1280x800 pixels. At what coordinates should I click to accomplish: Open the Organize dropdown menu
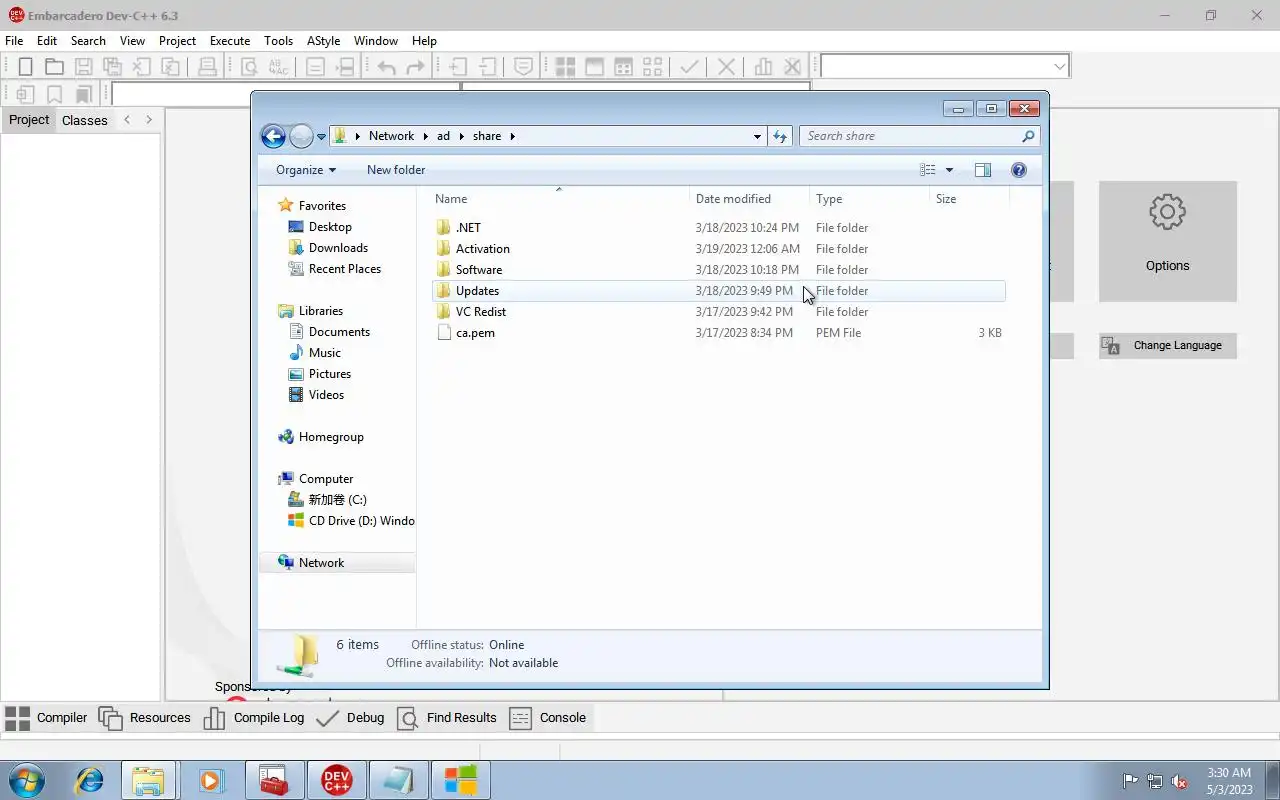point(306,170)
